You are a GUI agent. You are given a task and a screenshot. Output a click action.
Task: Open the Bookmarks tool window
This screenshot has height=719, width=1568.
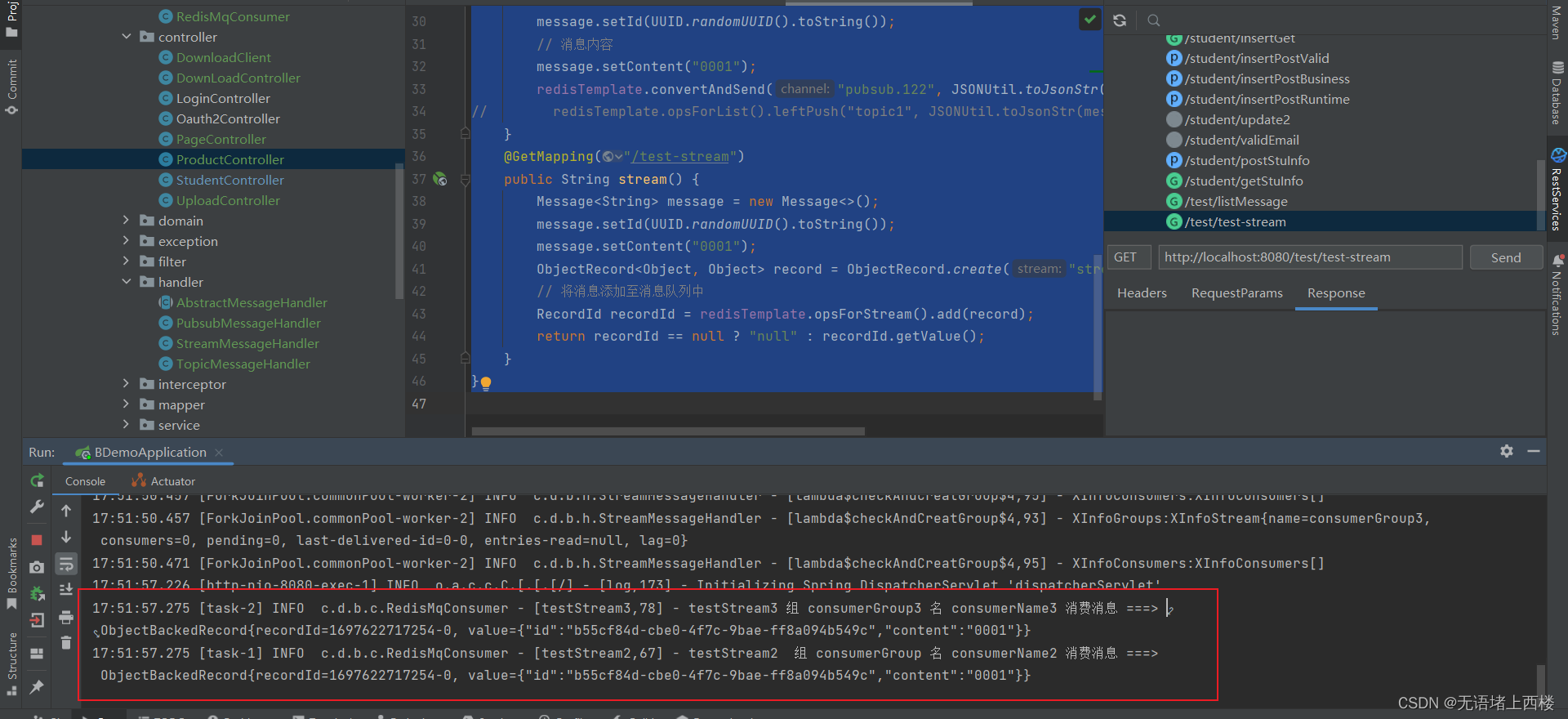point(11,573)
